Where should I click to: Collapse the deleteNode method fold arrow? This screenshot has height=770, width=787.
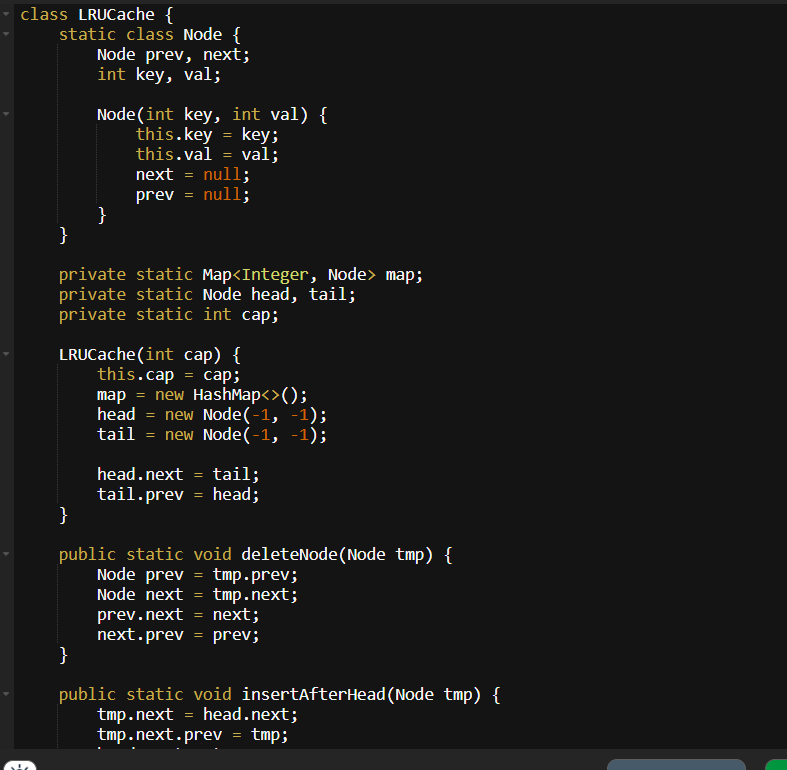[x=6, y=554]
